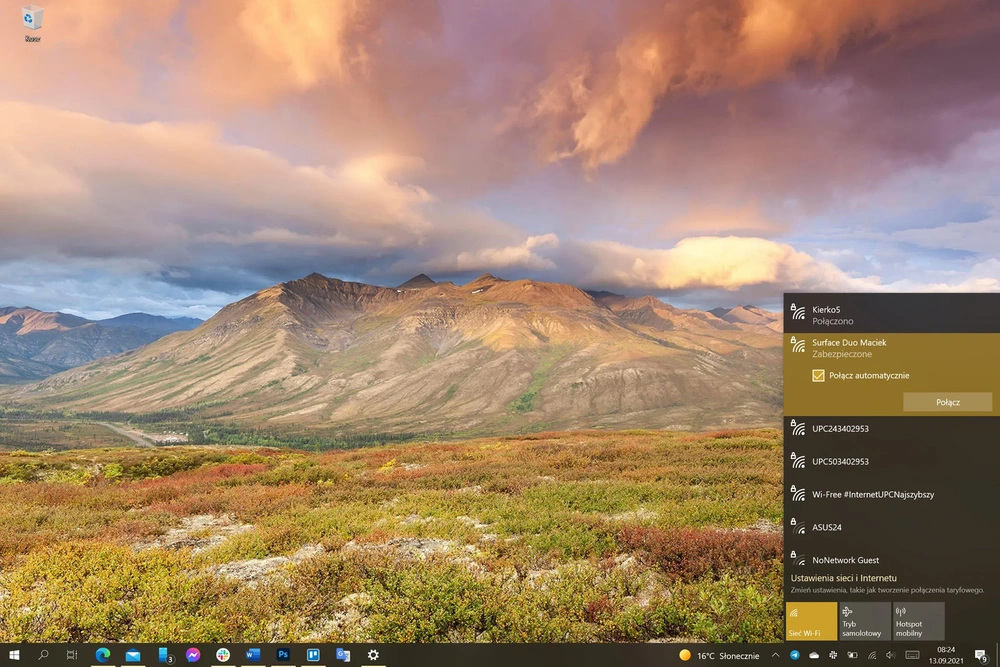
Task: Open Ustawienia sieci i Internetu link
Action: (x=843, y=578)
